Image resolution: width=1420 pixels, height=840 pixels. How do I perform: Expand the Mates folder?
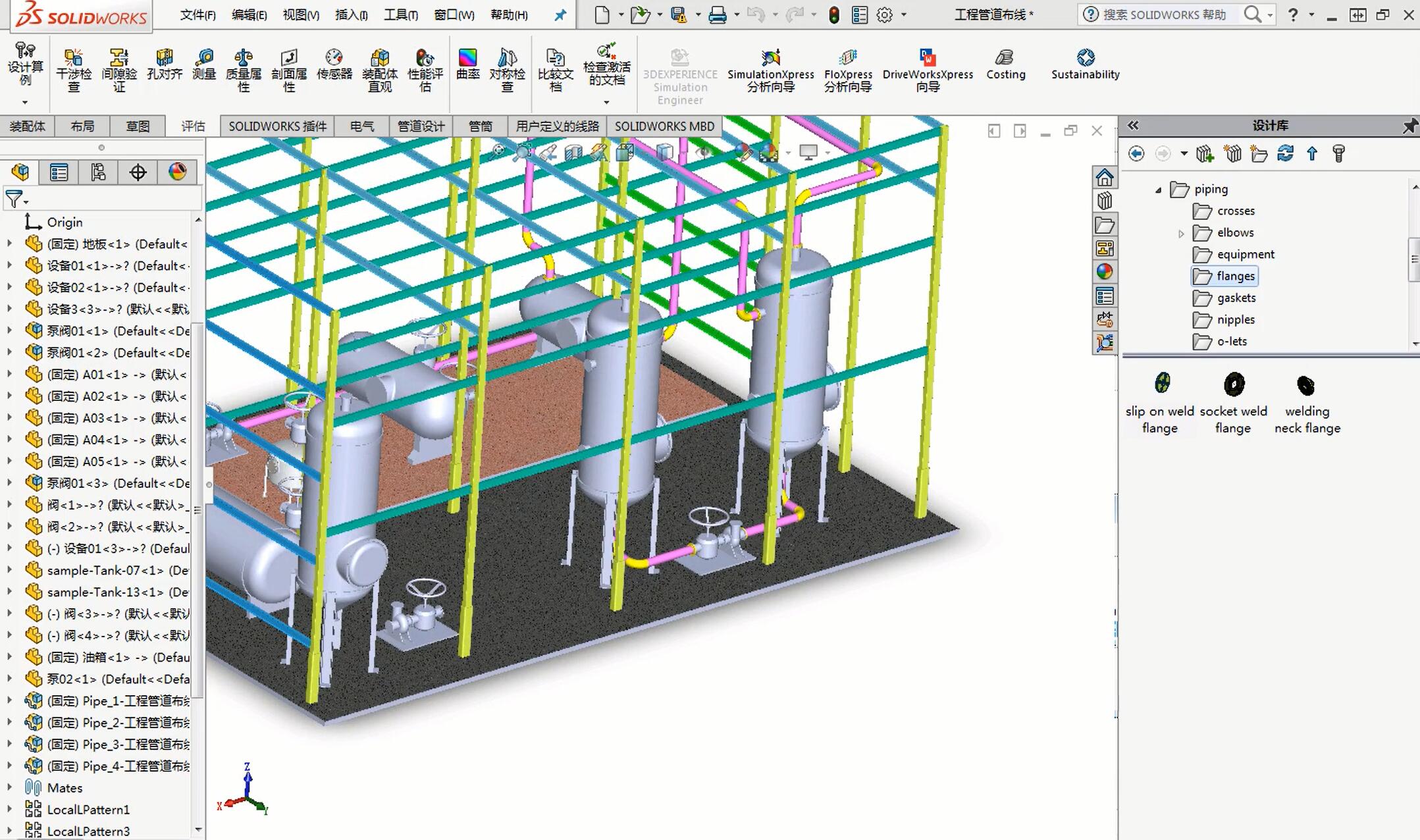pos(9,787)
